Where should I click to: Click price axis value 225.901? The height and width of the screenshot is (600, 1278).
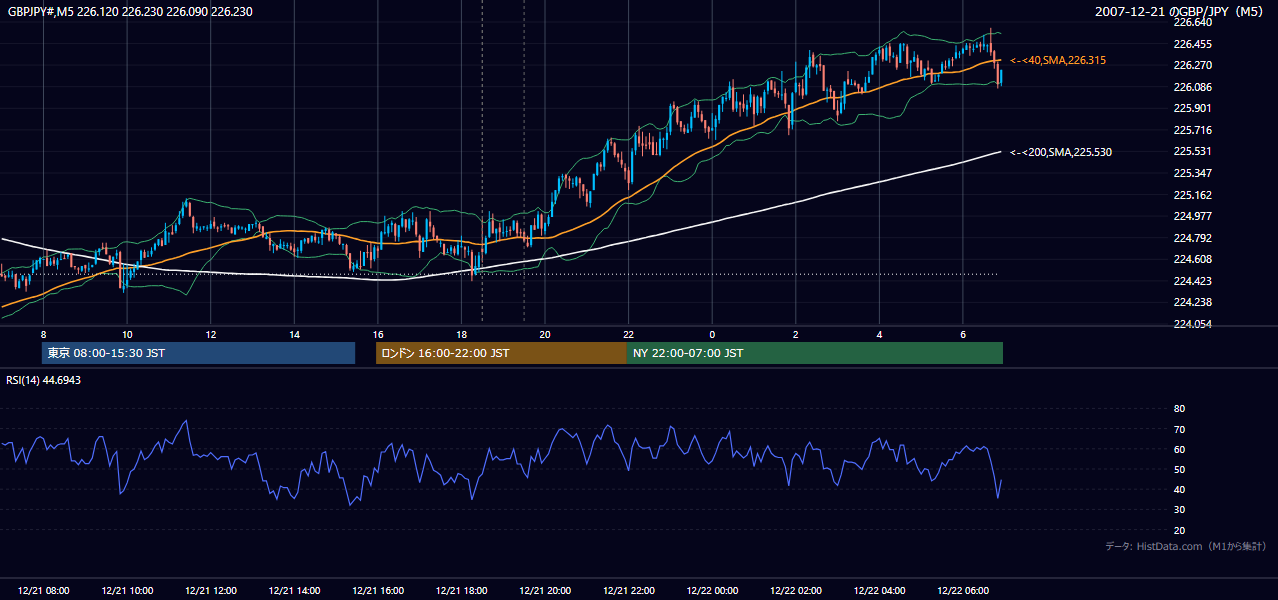[x=1192, y=108]
